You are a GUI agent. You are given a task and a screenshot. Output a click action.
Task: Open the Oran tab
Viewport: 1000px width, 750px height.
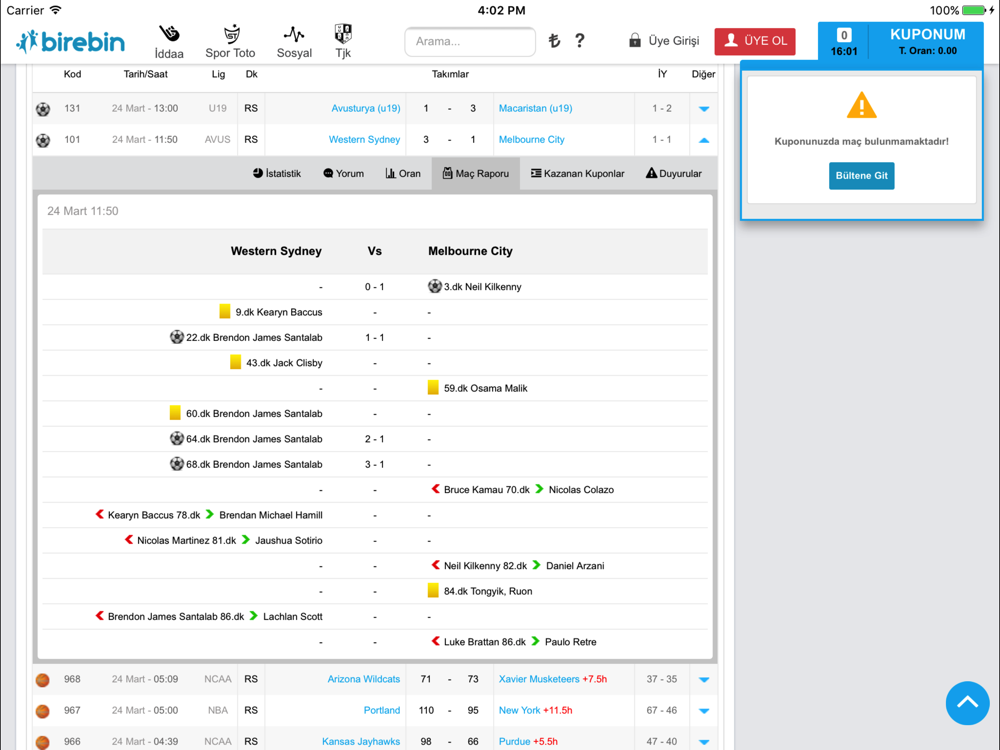click(403, 173)
